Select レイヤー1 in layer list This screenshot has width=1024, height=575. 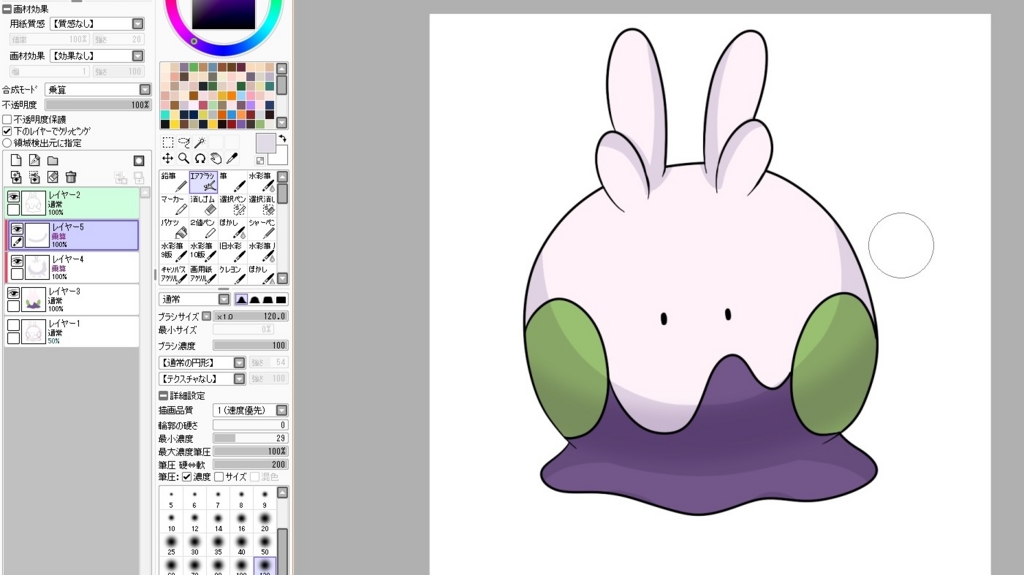point(72,332)
